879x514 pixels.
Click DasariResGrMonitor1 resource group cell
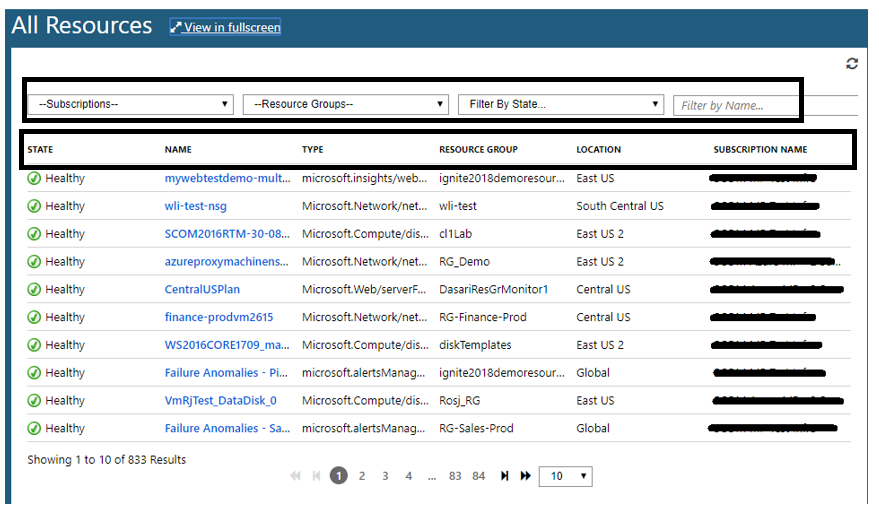[493, 289]
